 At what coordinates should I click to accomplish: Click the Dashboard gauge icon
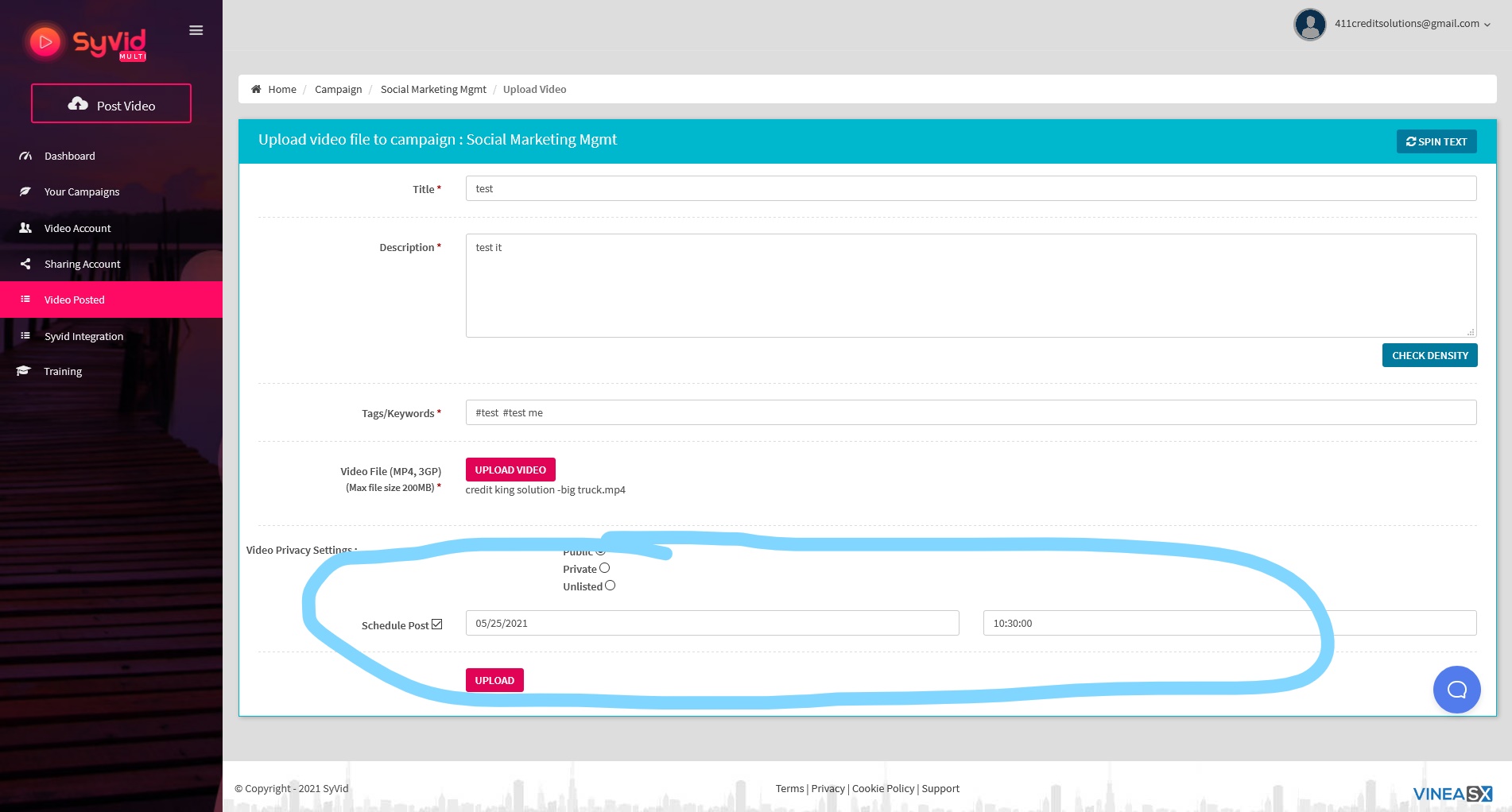25,156
